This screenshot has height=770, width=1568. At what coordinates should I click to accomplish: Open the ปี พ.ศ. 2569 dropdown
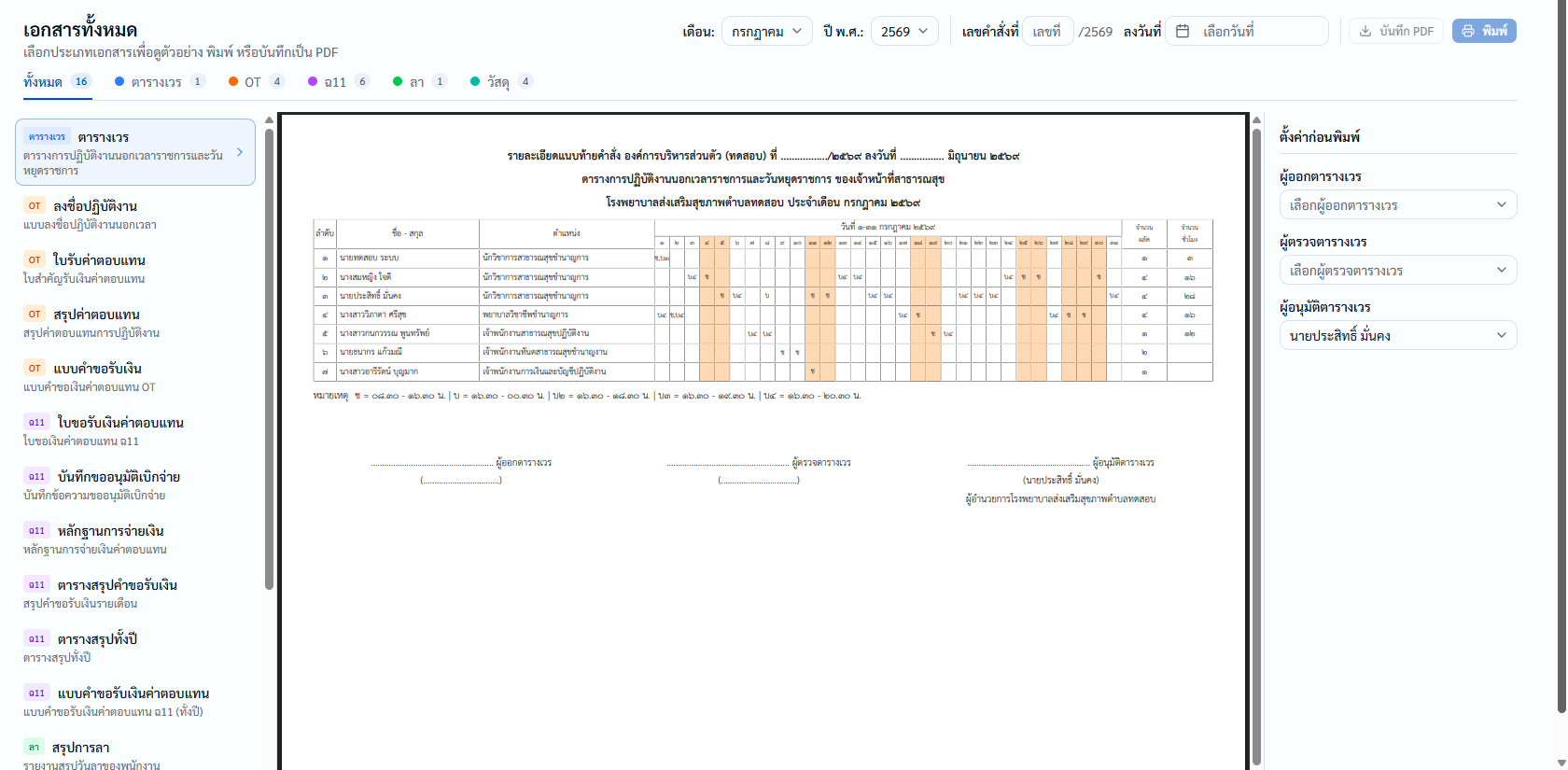[x=904, y=31]
